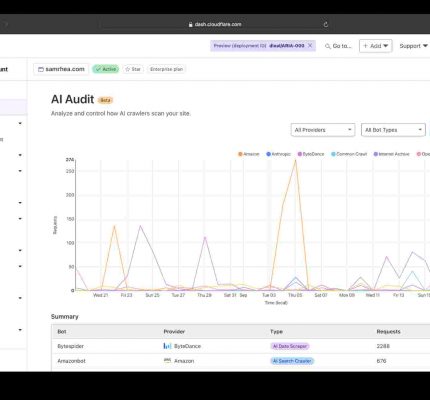Viewport: 430px width, 400px height.
Task: Click the orange Beta badge
Action: pos(105,100)
